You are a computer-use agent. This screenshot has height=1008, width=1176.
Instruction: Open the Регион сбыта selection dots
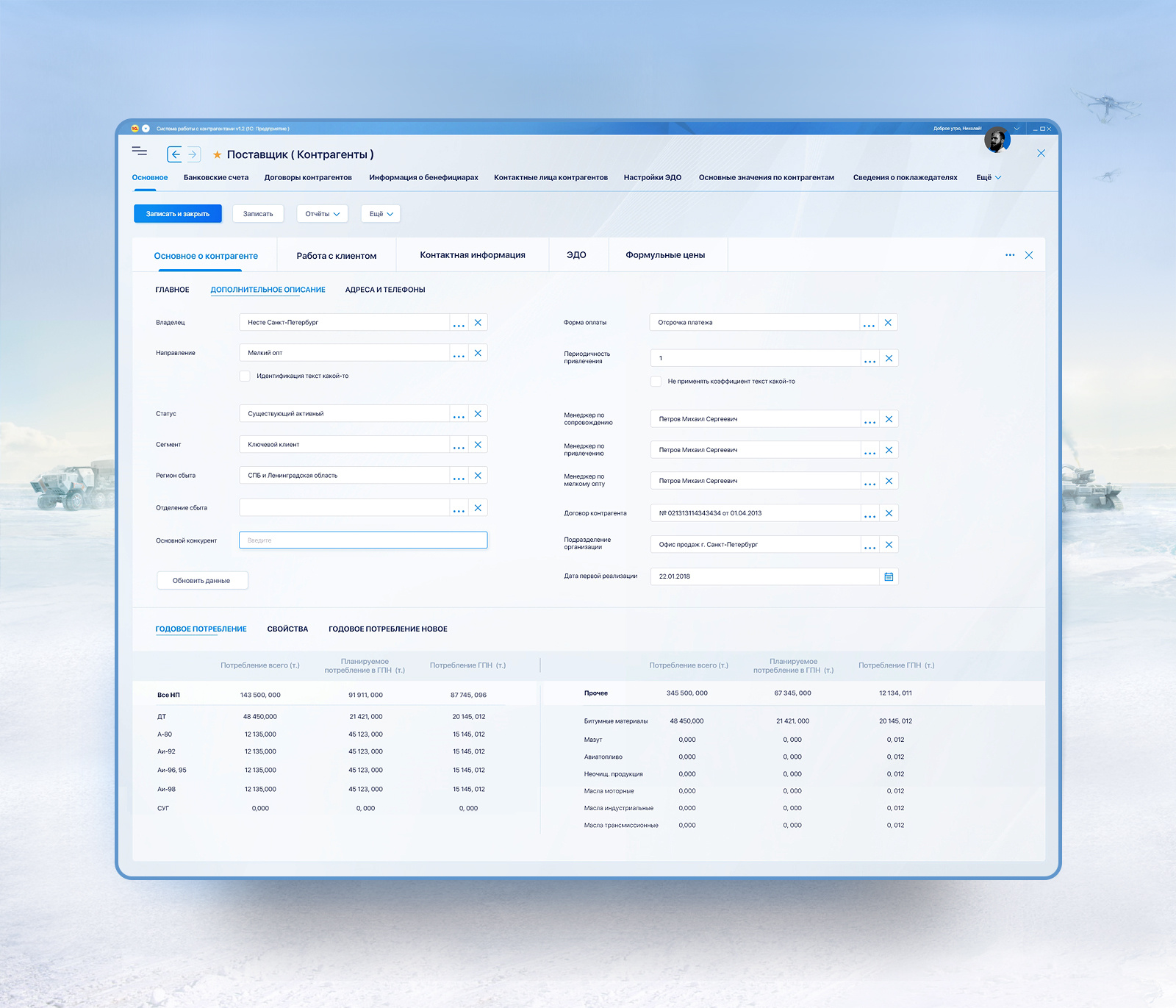(459, 477)
